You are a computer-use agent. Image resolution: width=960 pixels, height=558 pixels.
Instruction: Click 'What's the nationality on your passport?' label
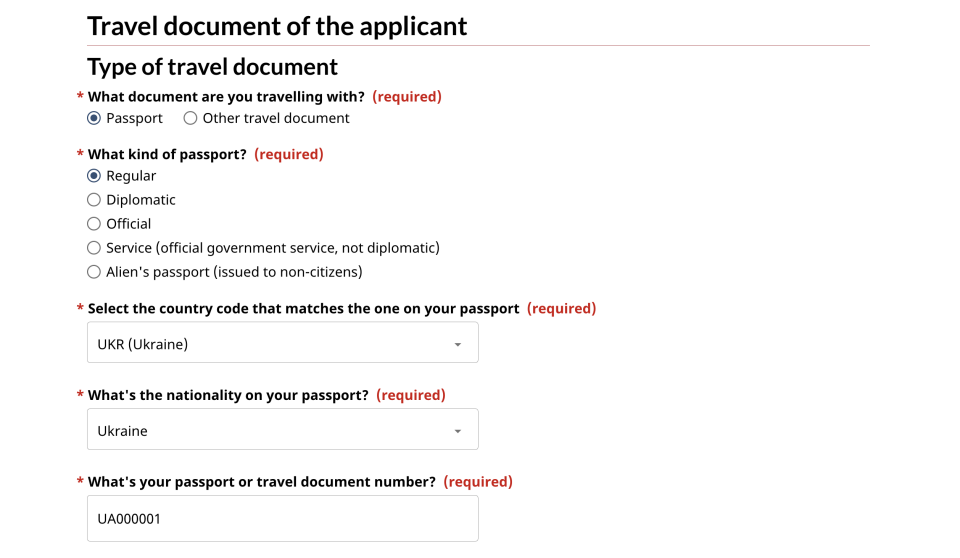click(x=228, y=396)
